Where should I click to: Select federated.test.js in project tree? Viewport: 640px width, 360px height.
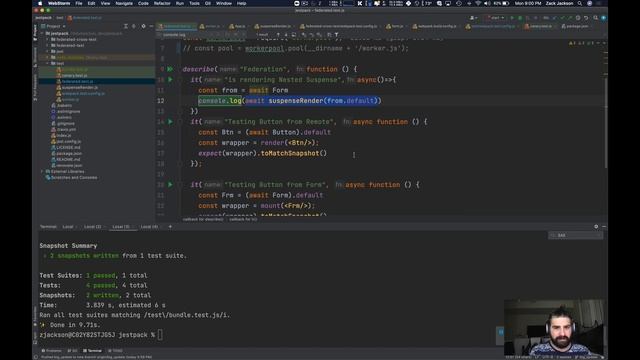coord(77,81)
